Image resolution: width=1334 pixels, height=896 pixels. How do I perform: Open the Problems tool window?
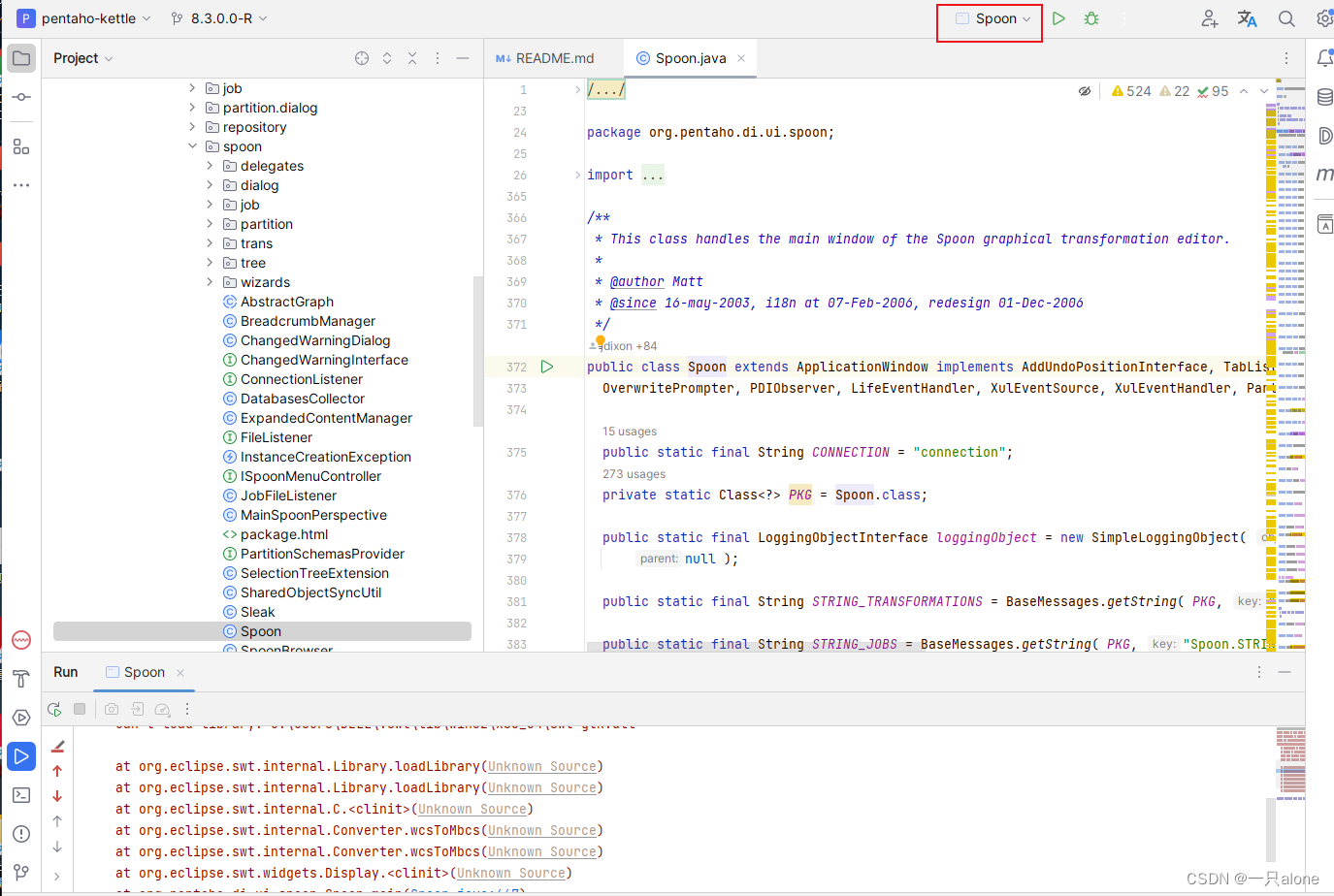[21, 834]
